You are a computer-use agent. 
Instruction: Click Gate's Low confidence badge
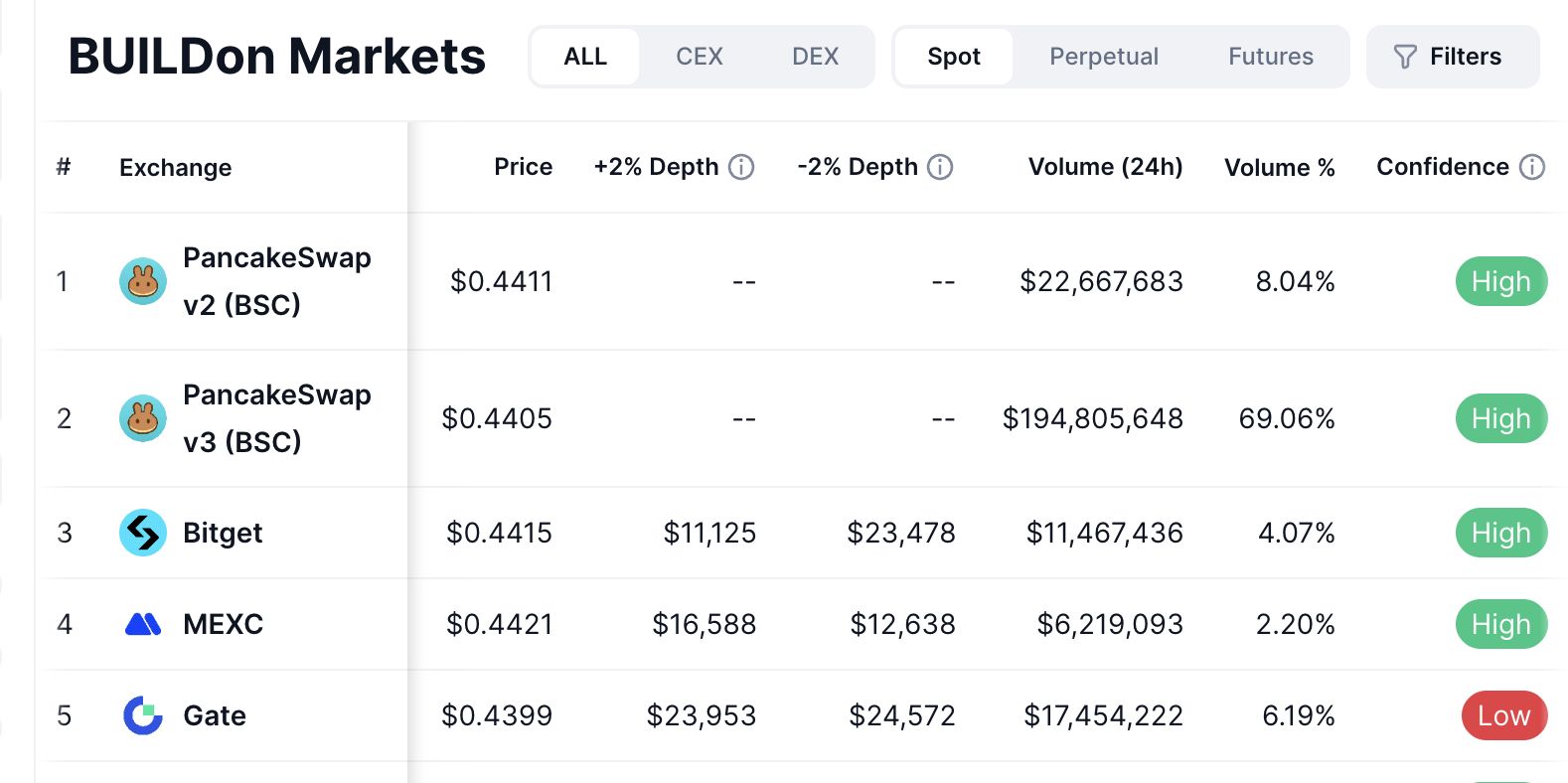point(1503,715)
